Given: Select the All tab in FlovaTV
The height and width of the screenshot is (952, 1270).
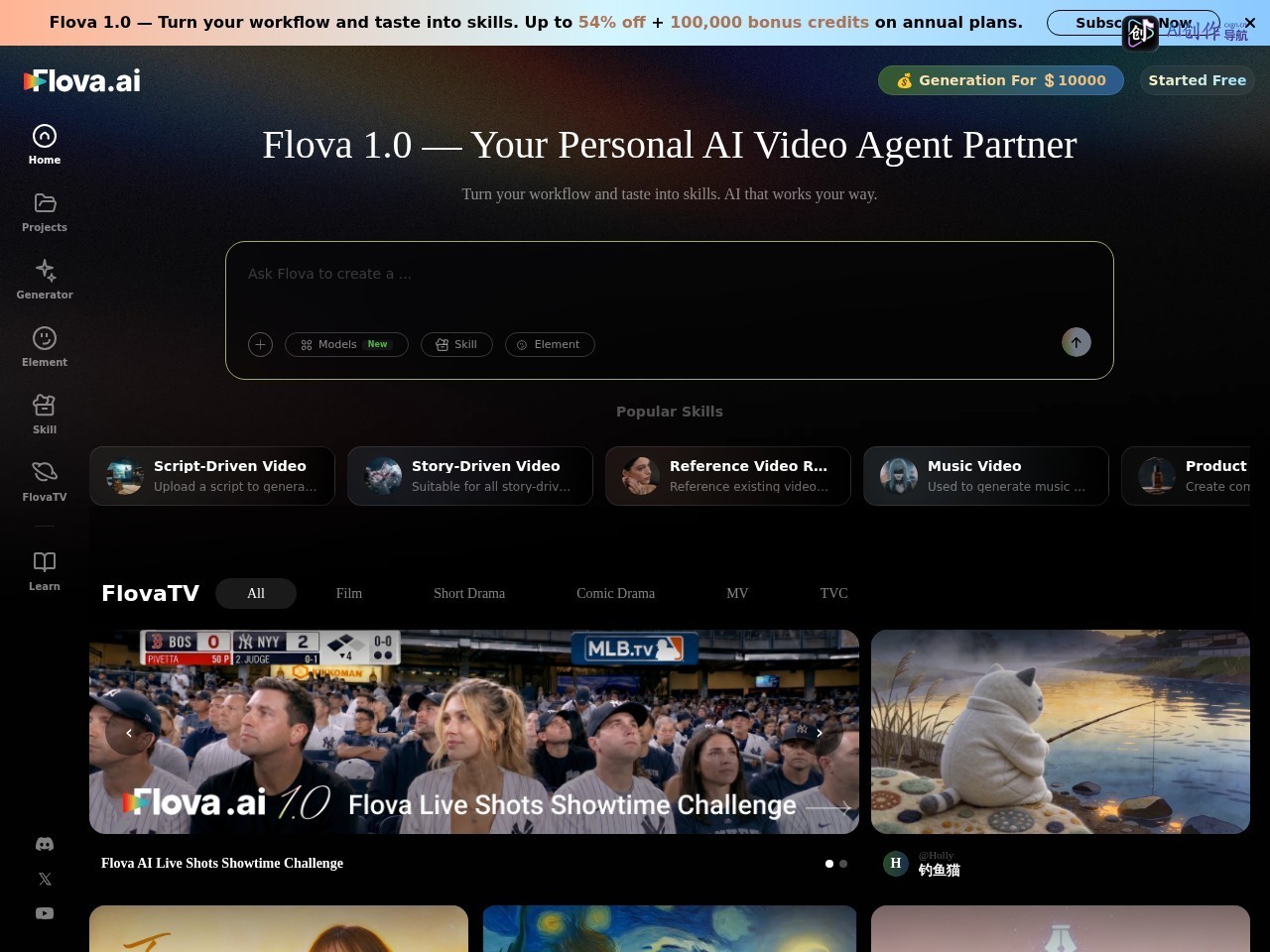Looking at the screenshot, I should click(x=256, y=593).
